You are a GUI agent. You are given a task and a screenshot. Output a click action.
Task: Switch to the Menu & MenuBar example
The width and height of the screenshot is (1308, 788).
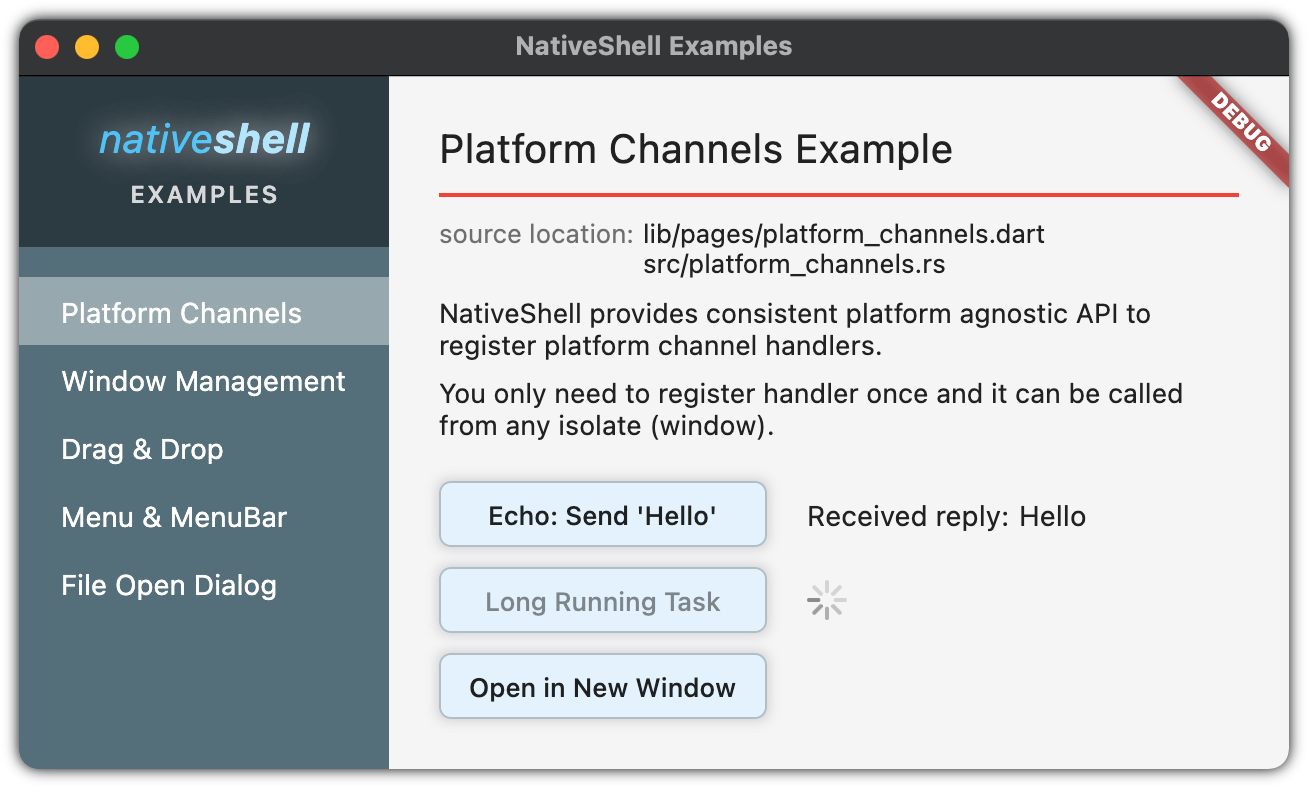[x=174, y=517]
